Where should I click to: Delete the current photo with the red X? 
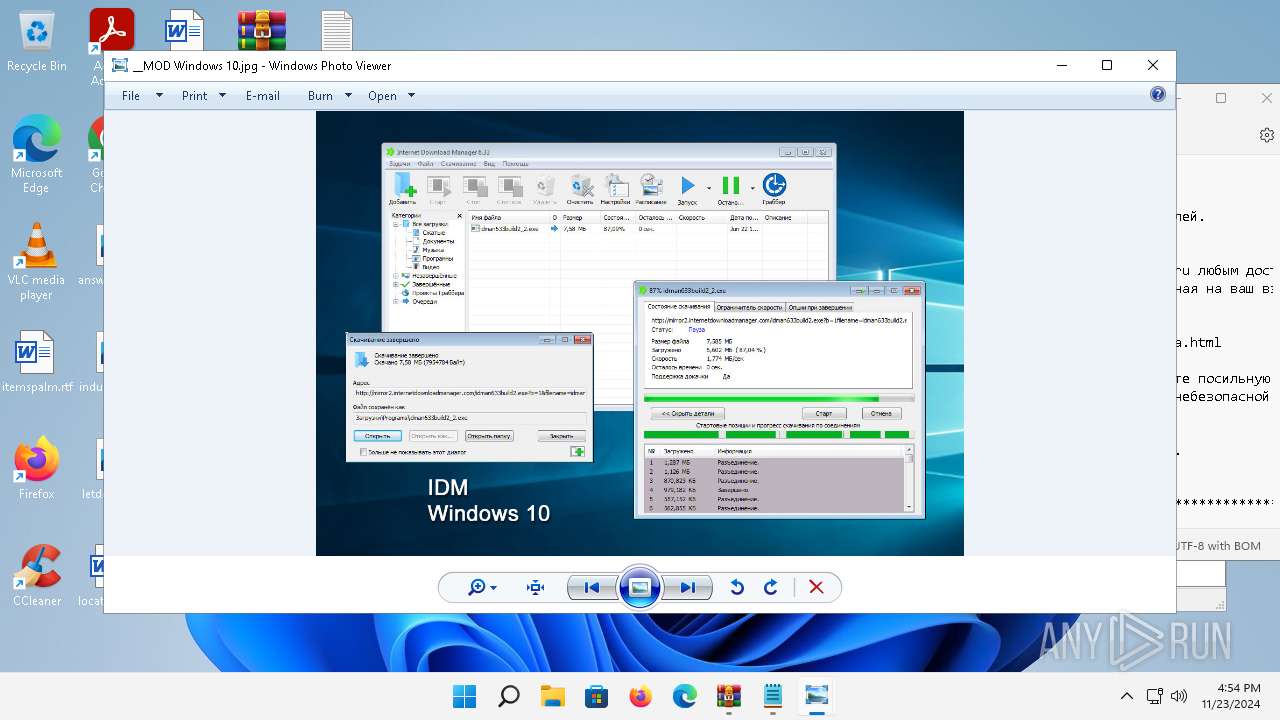[816, 588]
